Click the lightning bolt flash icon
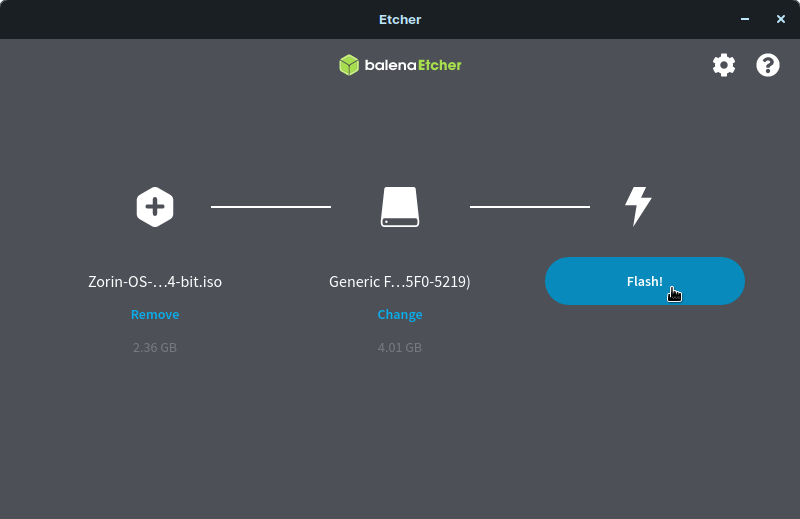Screen dimensions: 800x519 coord(638,206)
